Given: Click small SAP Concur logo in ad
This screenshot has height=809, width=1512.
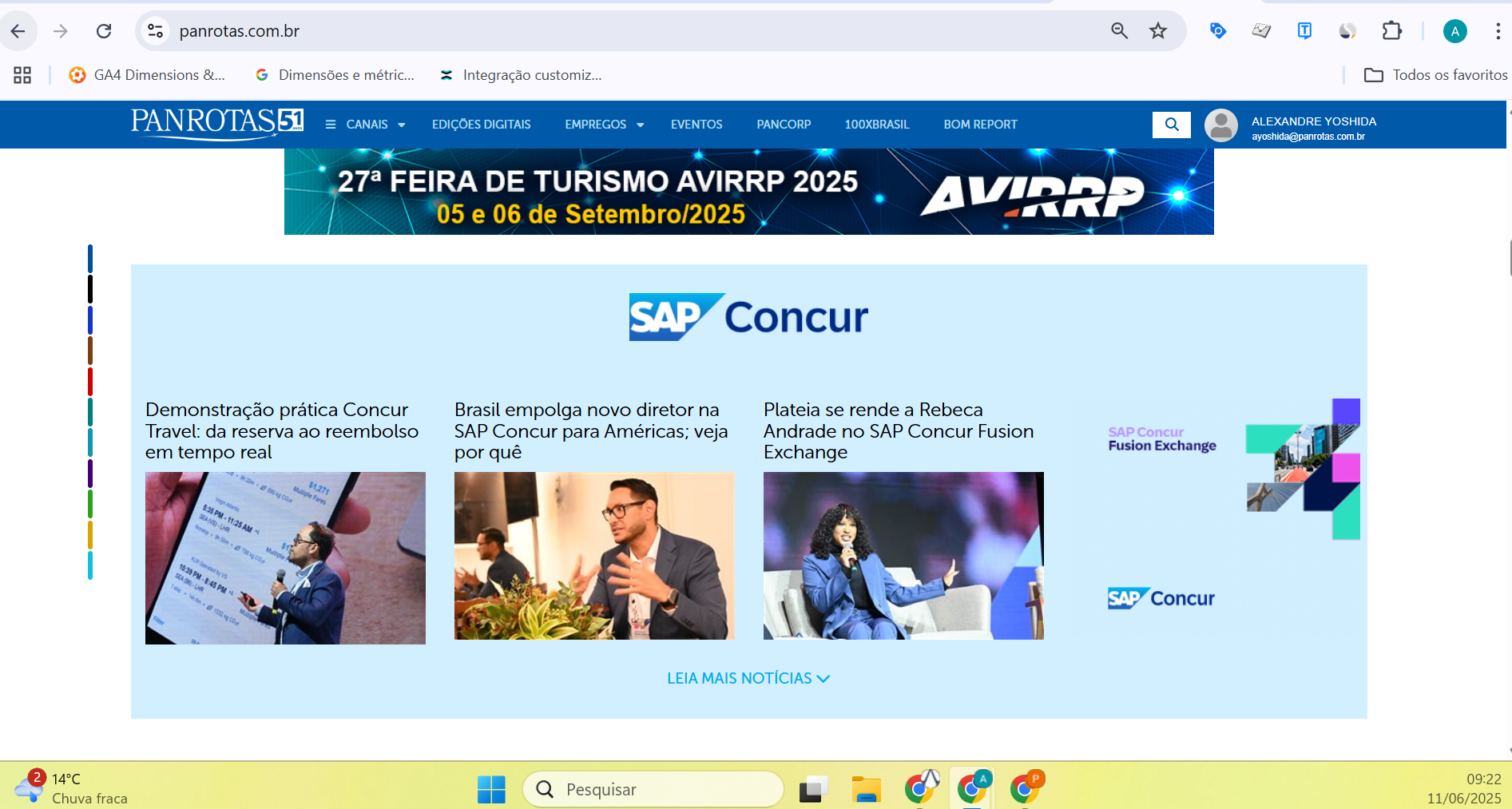Looking at the screenshot, I should 1161,598.
